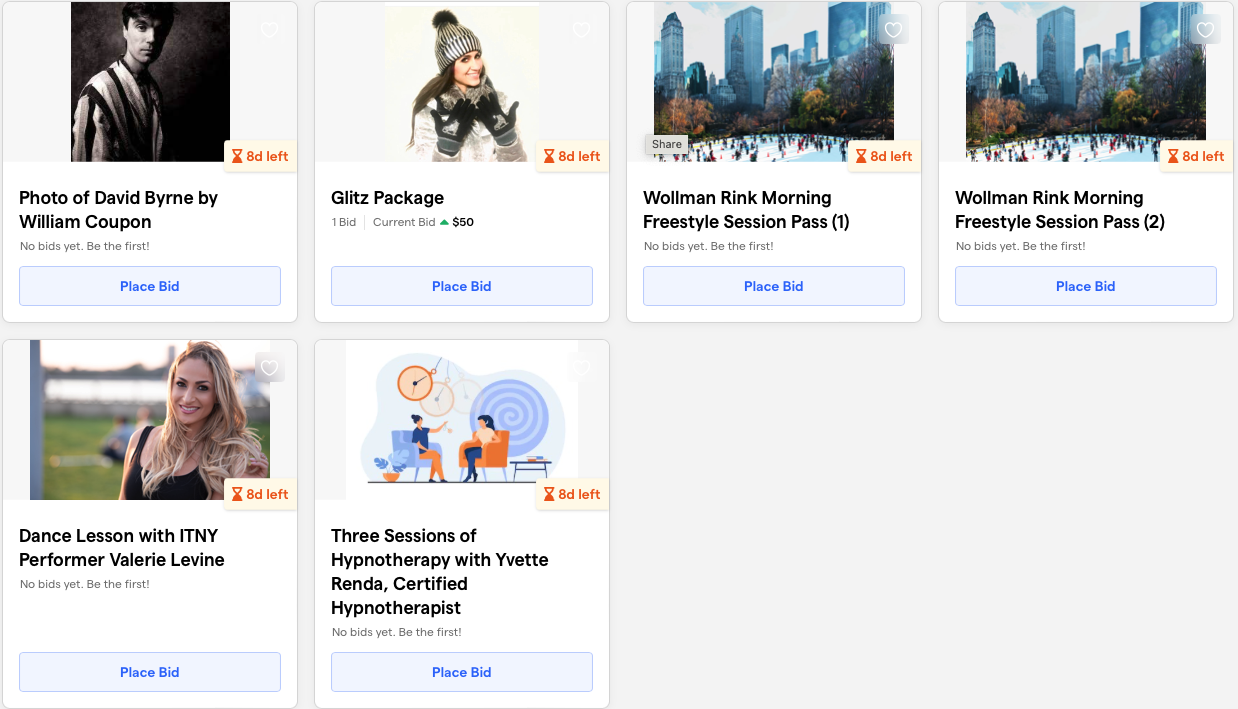Click Share tooltip on Wollman Rink image
This screenshot has width=1238, height=709.
click(666, 144)
